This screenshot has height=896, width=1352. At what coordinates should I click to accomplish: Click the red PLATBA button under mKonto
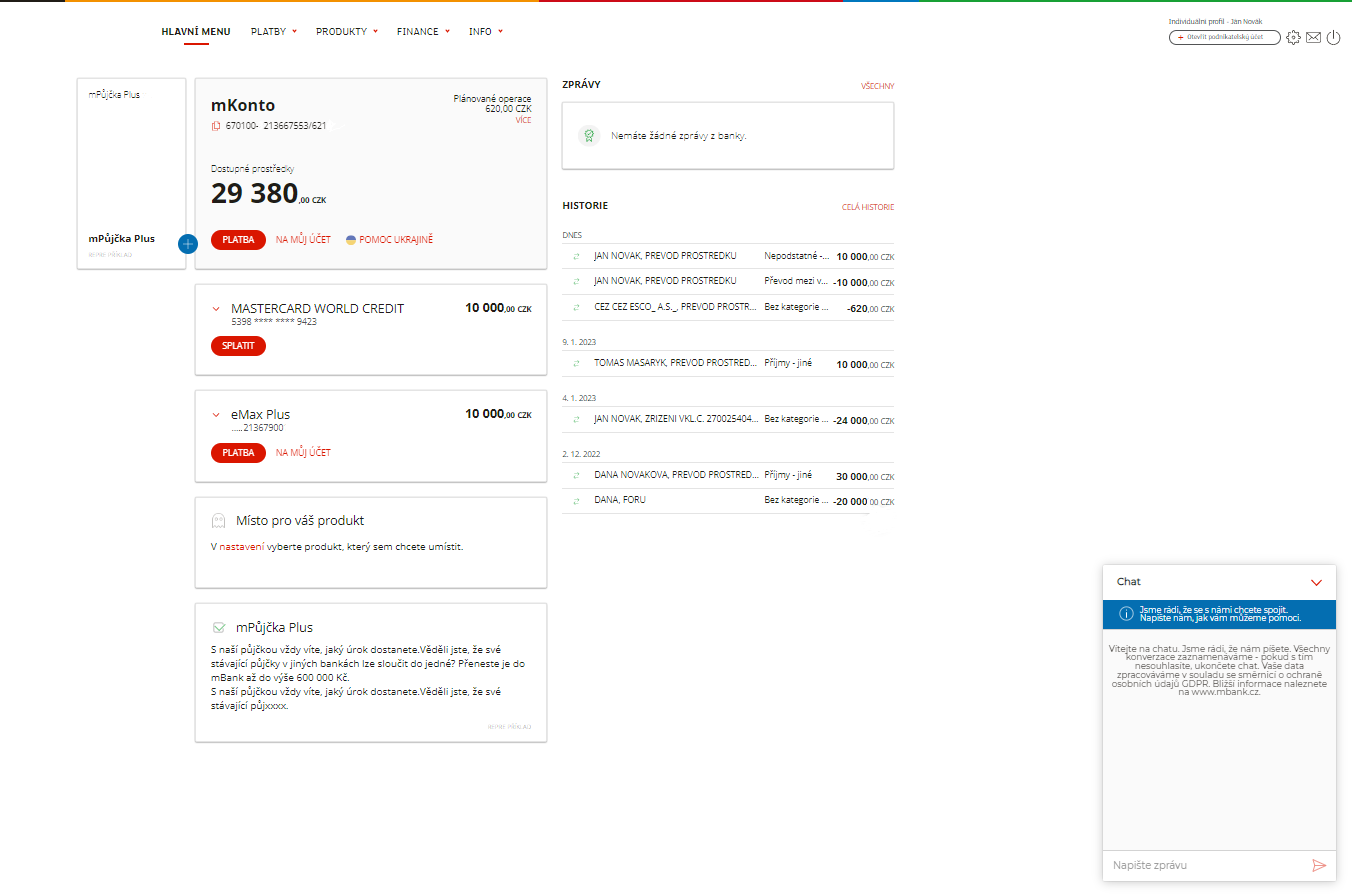coord(238,240)
